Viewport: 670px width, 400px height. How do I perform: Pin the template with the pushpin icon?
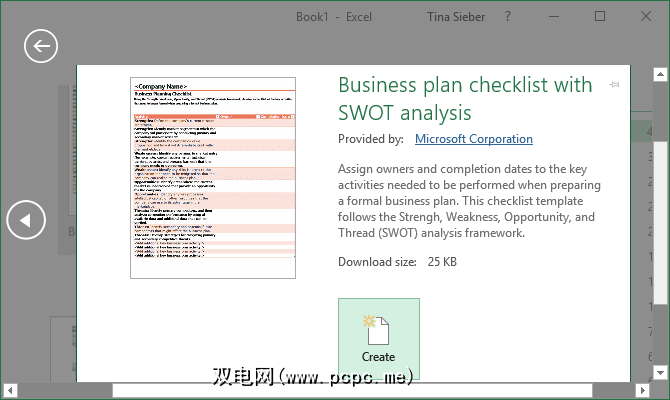point(614,85)
